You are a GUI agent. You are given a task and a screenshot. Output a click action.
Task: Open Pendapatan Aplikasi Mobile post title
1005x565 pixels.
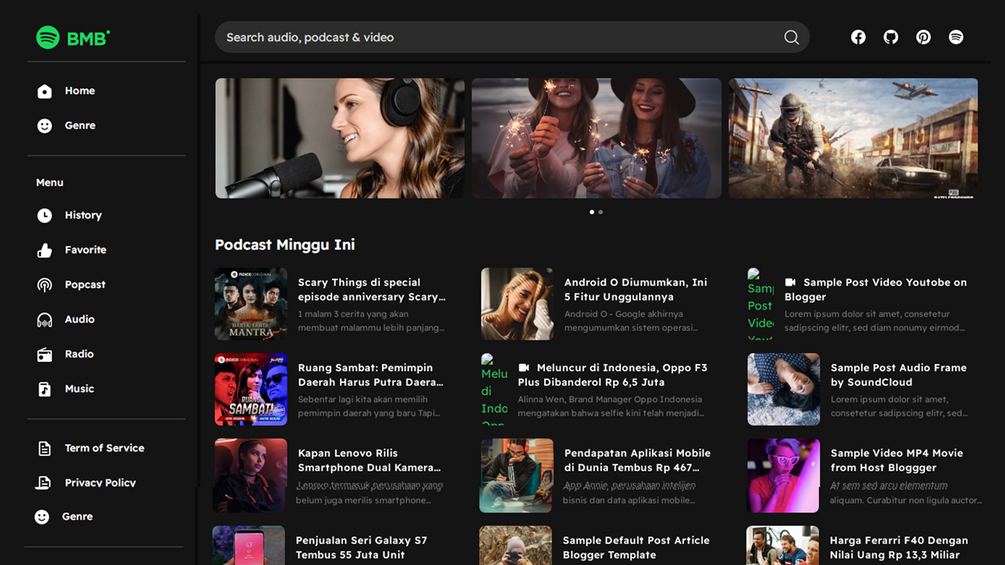point(637,460)
